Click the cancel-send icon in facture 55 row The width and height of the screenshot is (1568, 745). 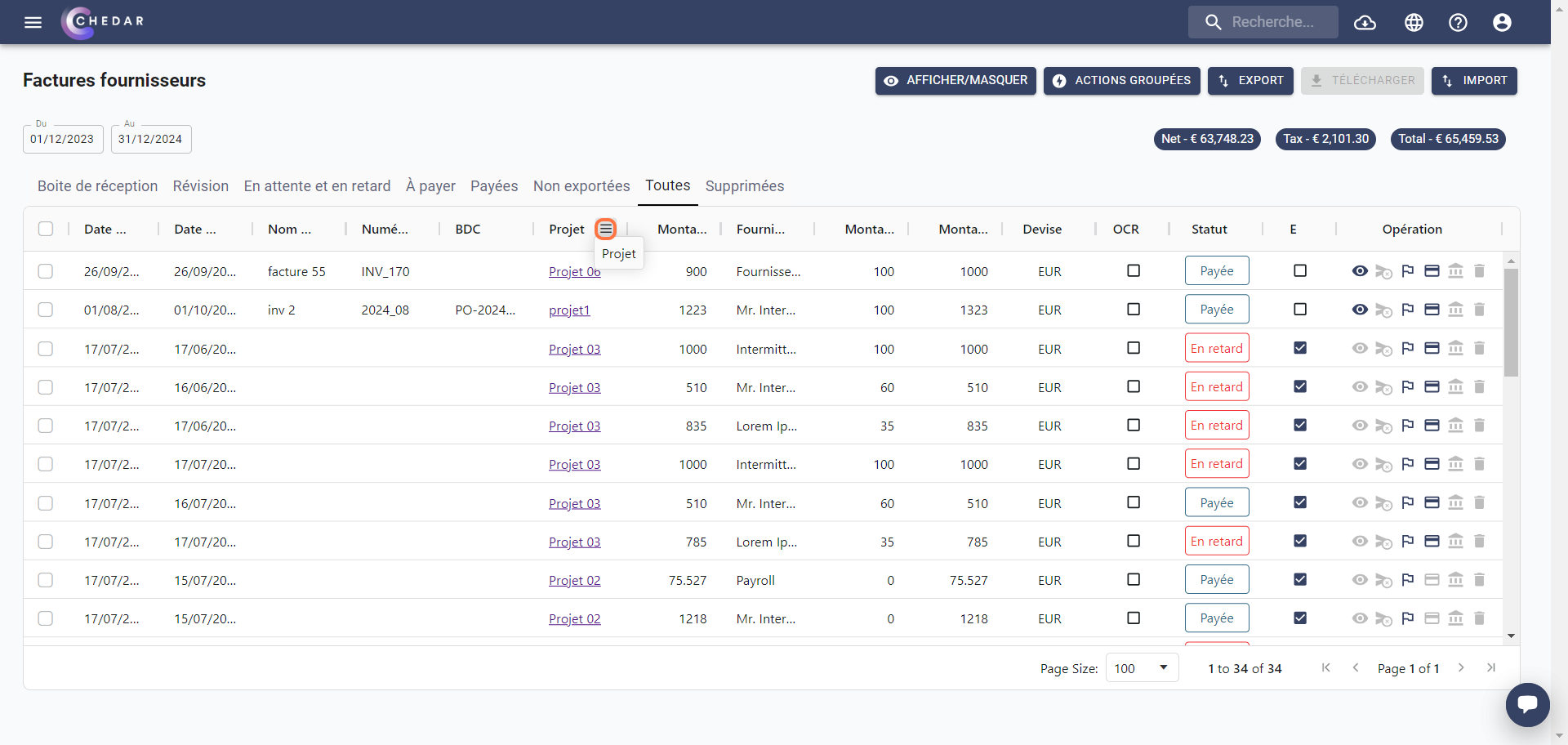pyautogui.click(x=1383, y=272)
